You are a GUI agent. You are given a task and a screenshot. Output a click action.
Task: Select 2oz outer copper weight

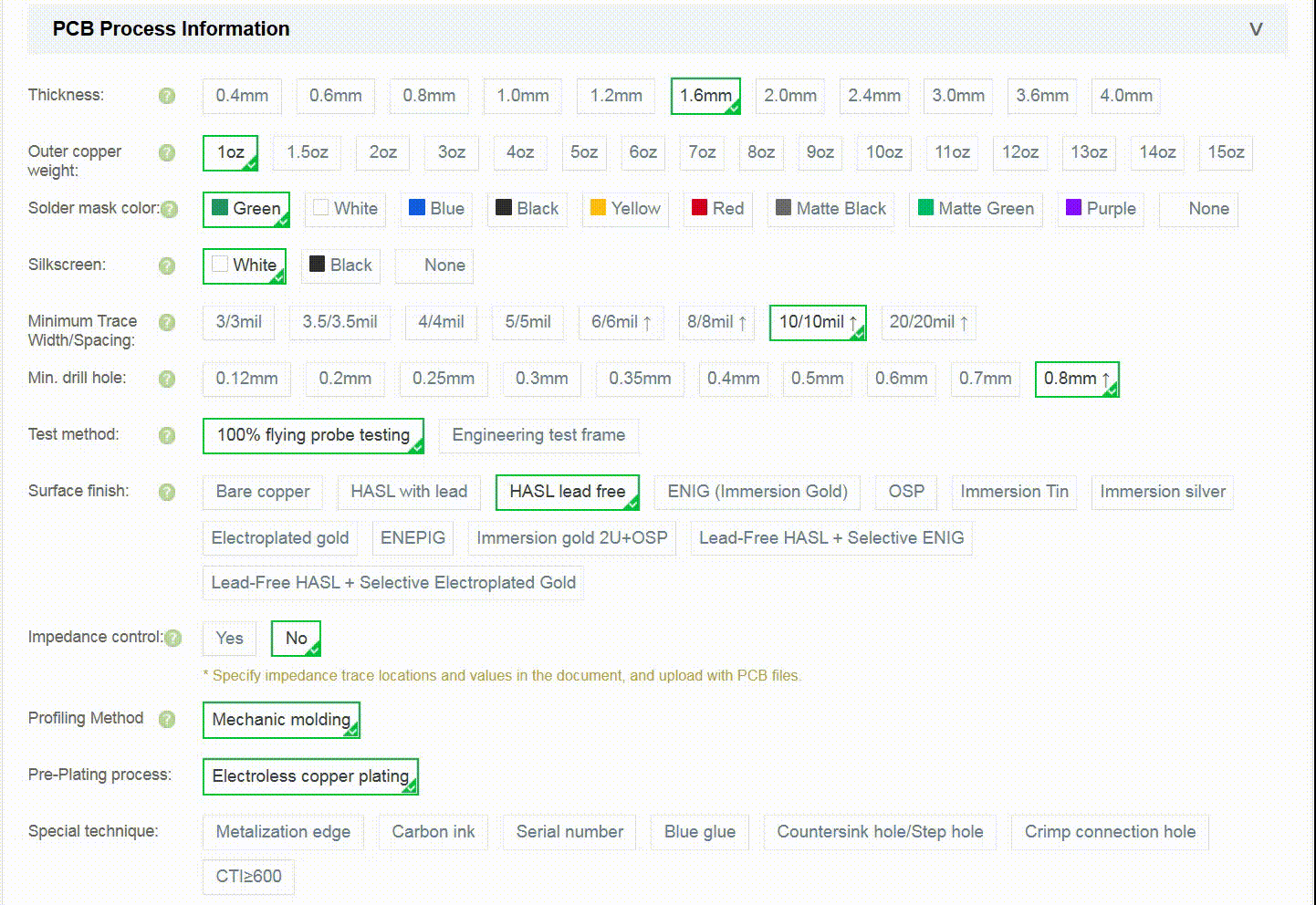tap(383, 152)
